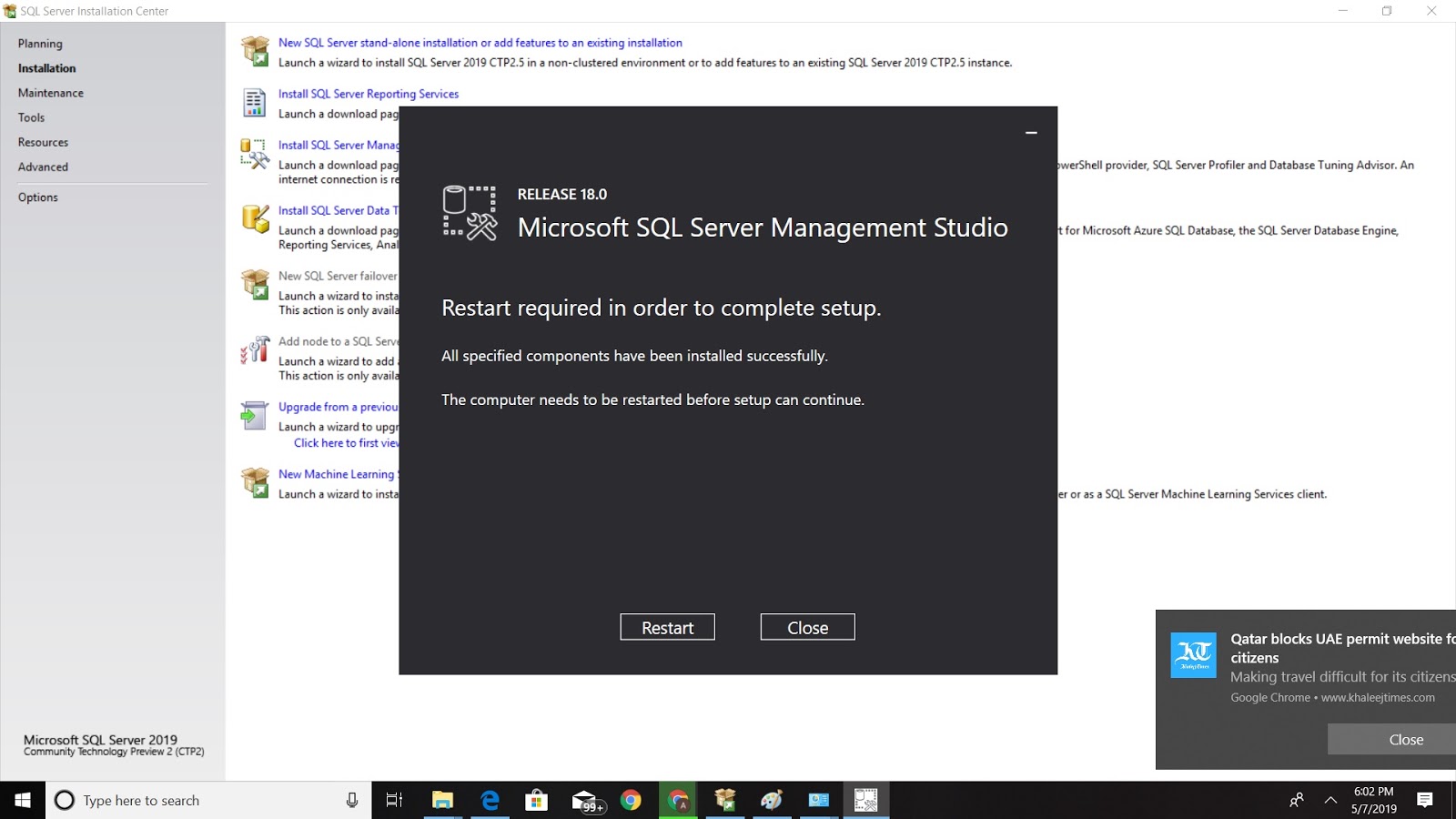Open the Planning section

40,44
